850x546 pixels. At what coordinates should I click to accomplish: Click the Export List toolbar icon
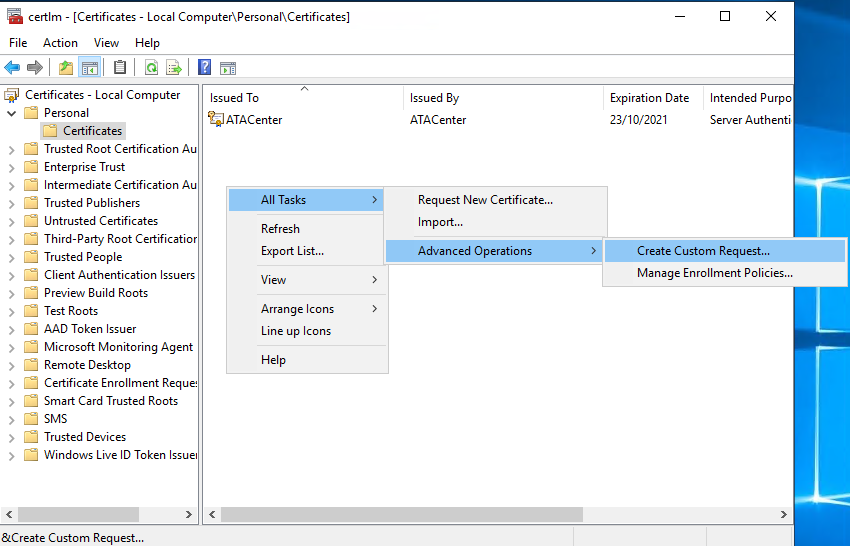coord(174,68)
